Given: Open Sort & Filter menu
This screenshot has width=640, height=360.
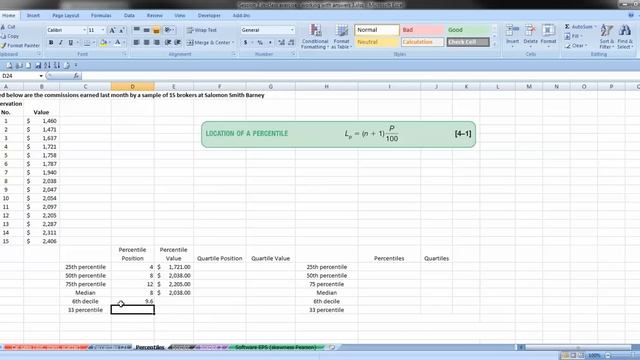Looking at the screenshot, I should coord(607,36).
